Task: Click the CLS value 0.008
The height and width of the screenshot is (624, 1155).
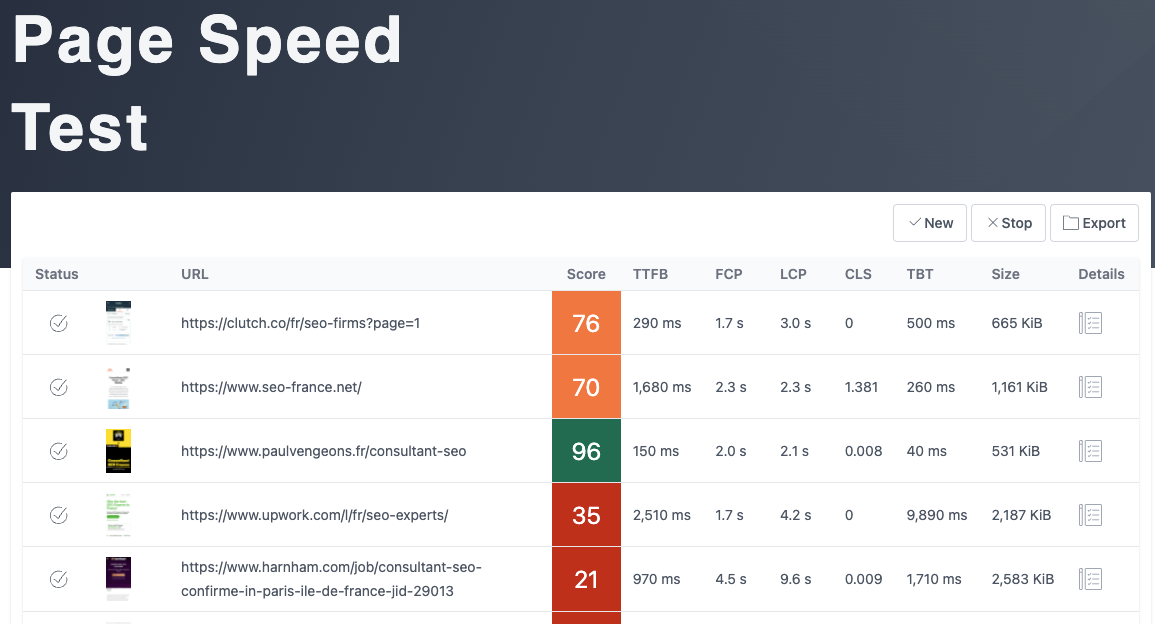Action: point(863,451)
